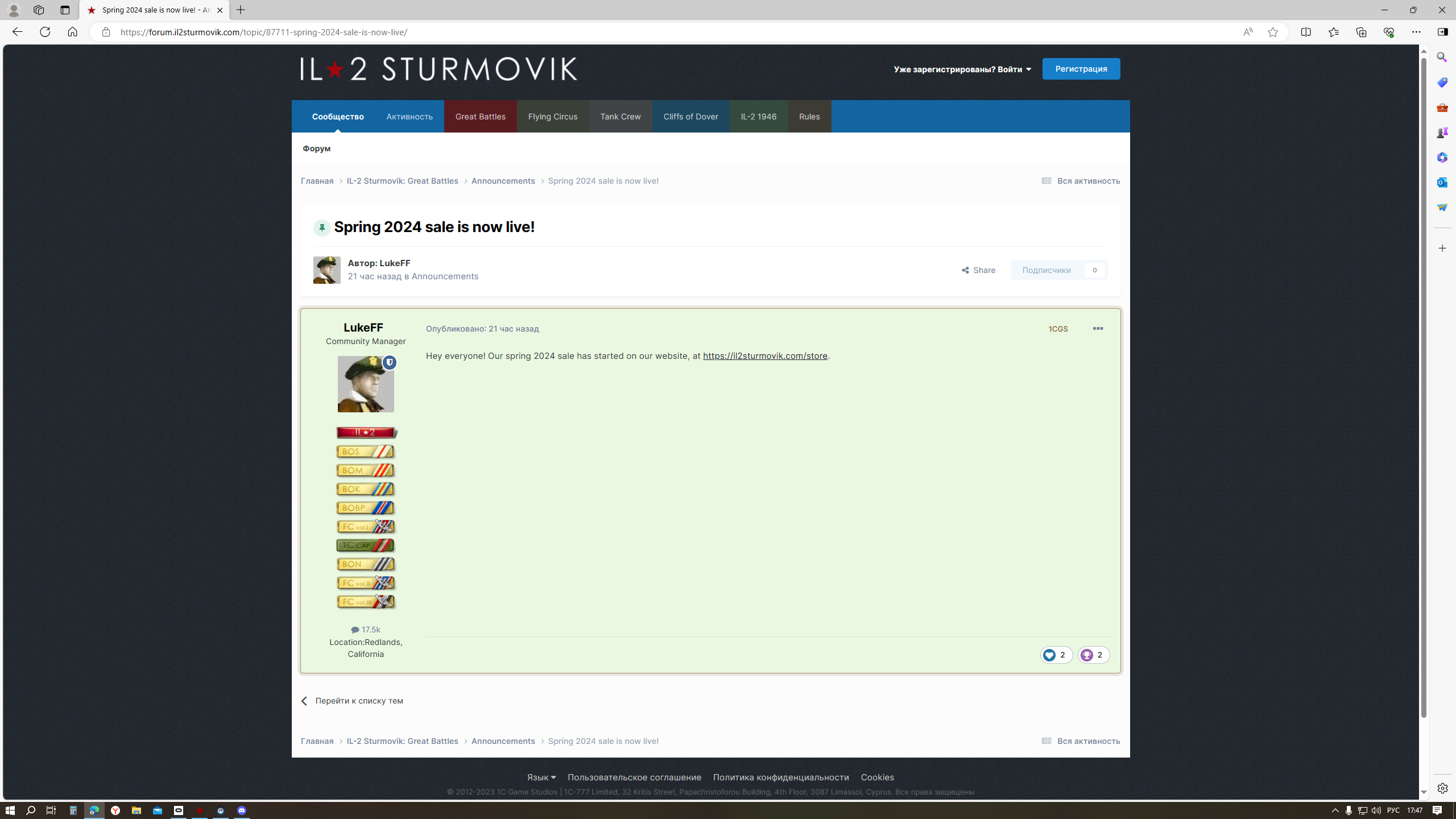1456x819 pixels.
Task: Switch to the Flying Circus tab
Action: (552, 117)
